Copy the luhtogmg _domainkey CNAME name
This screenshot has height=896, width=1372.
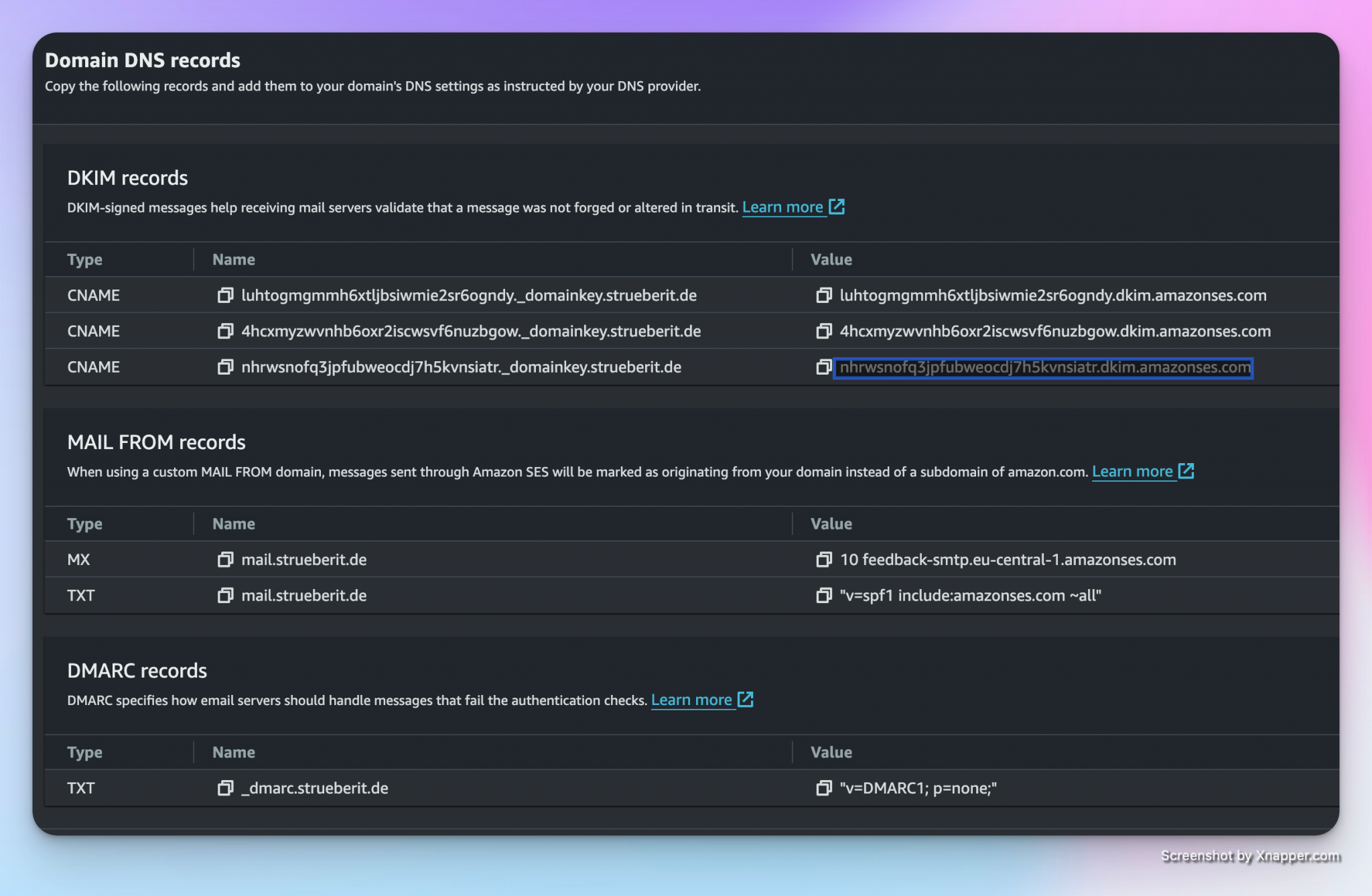(225, 296)
